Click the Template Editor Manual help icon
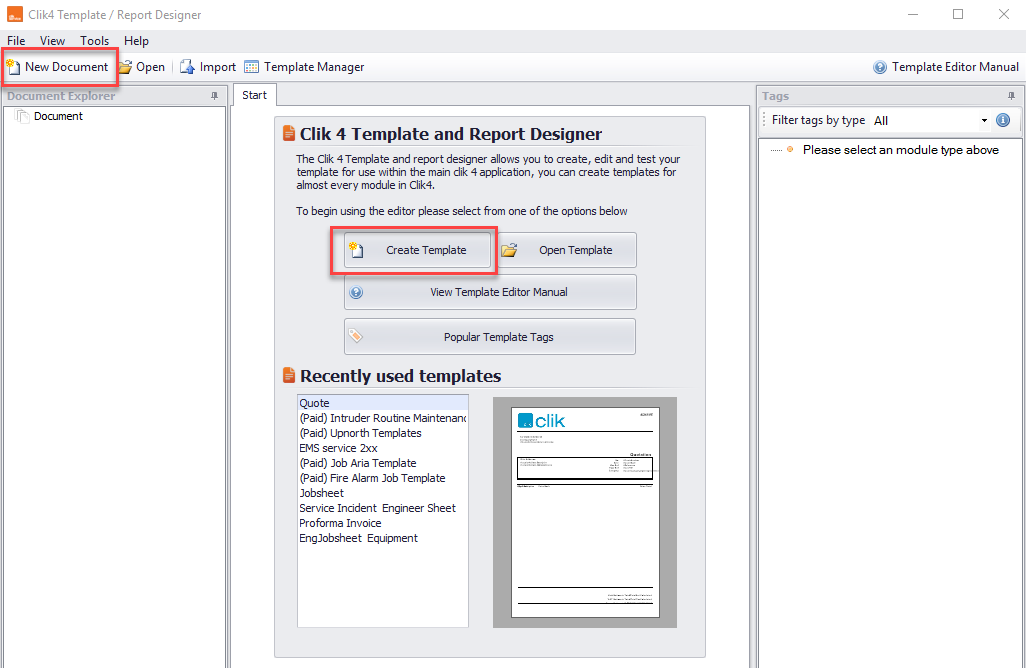Screen dimensions: 1026x668 tap(880, 67)
